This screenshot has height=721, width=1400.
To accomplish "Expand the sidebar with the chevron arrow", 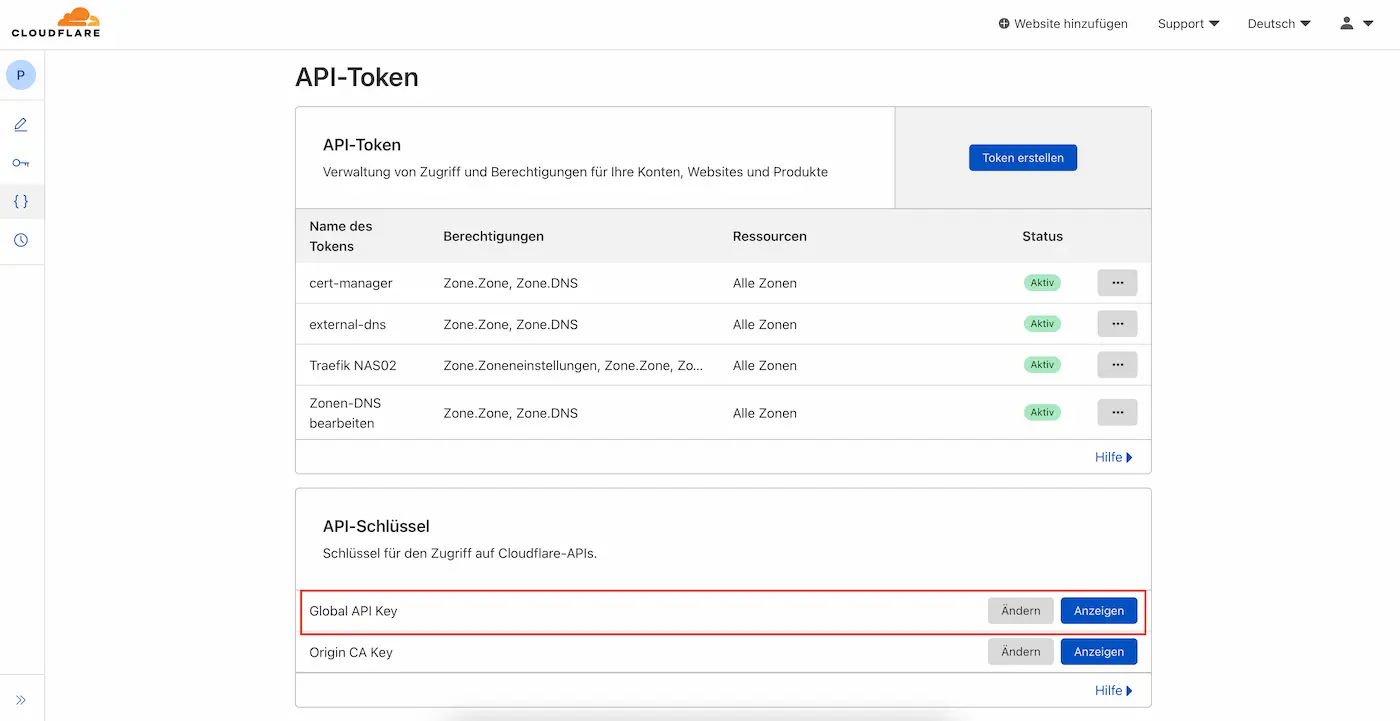I will tap(21, 698).
